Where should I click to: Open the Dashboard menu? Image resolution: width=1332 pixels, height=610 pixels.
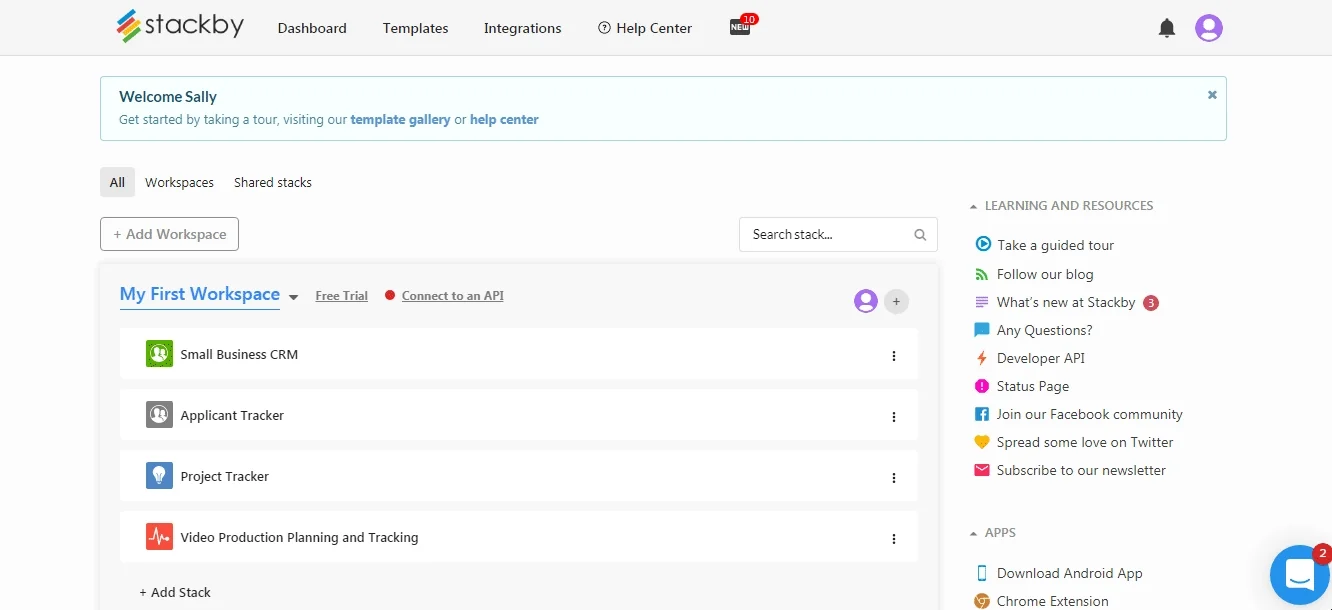pos(312,28)
